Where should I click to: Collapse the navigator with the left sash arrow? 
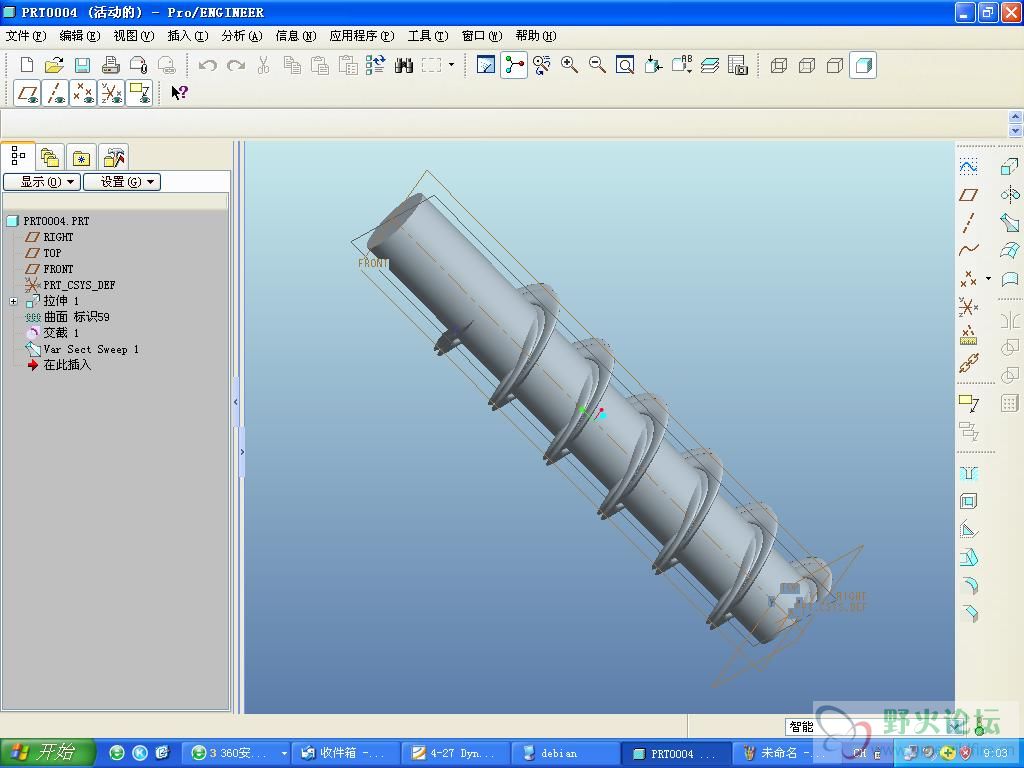point(236,402)
